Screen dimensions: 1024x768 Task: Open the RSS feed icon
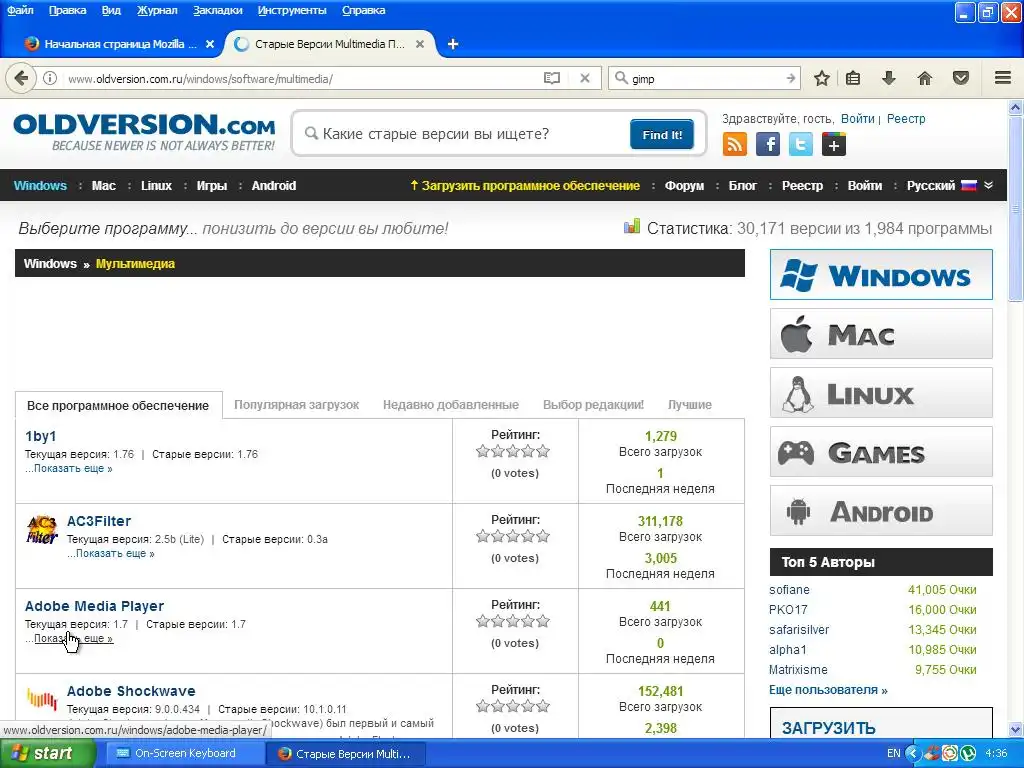click(x=735, y=144)
